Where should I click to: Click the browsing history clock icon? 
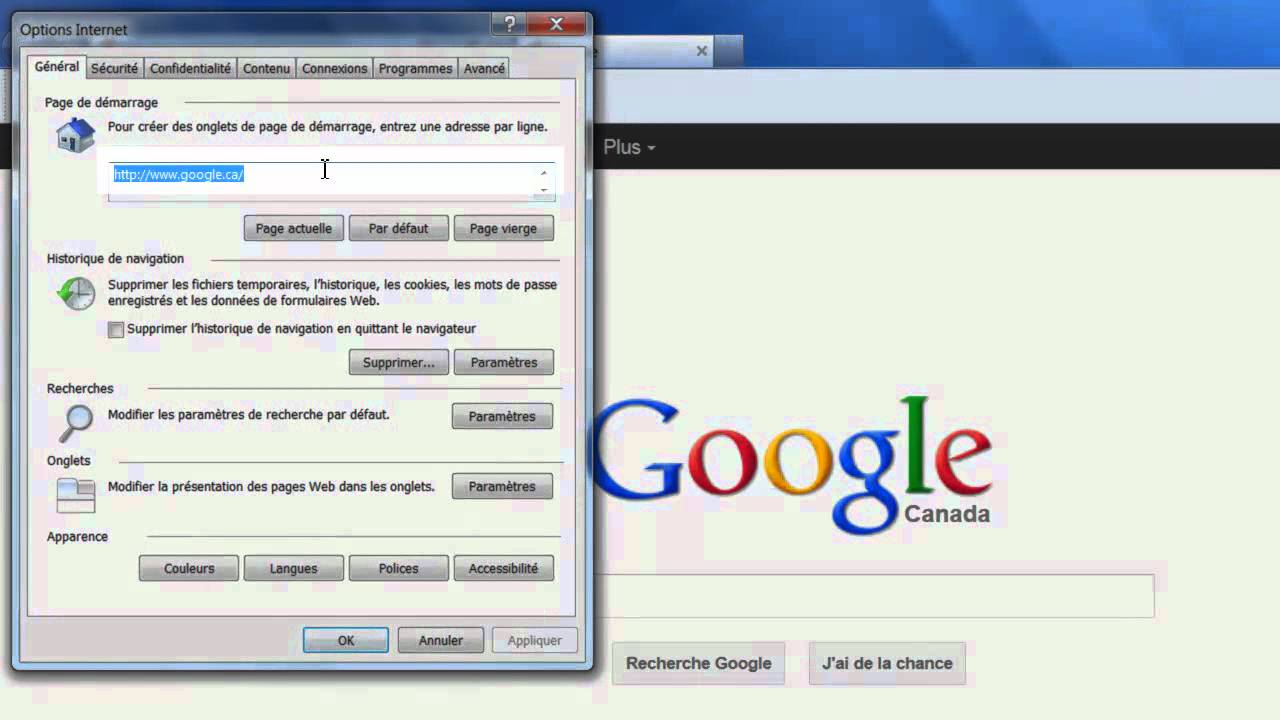pyautogui.click(x=75, y=293)
